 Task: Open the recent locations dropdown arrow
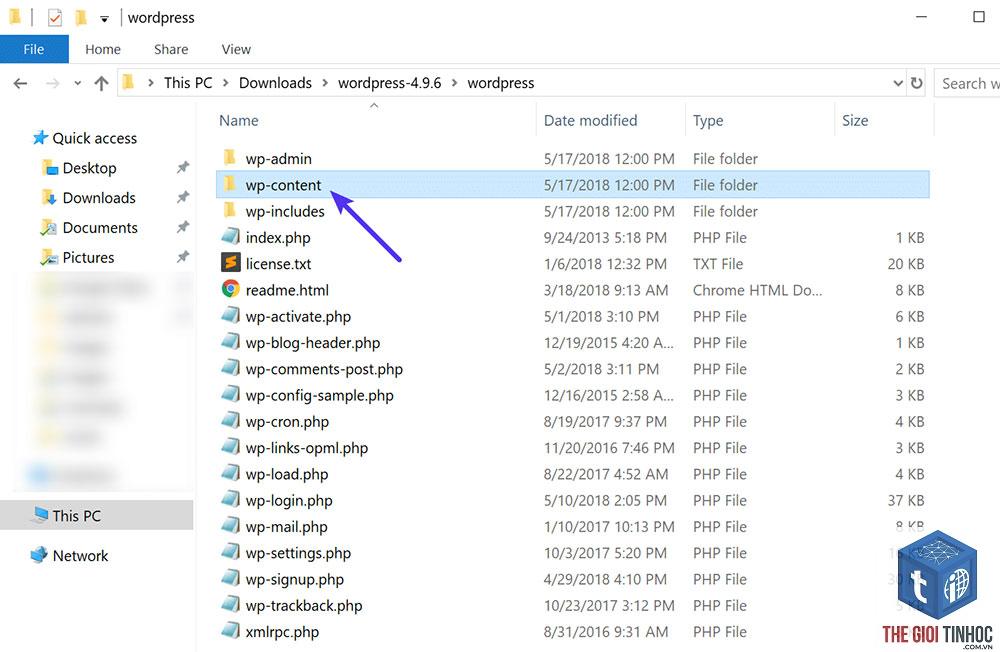[77, 84]
